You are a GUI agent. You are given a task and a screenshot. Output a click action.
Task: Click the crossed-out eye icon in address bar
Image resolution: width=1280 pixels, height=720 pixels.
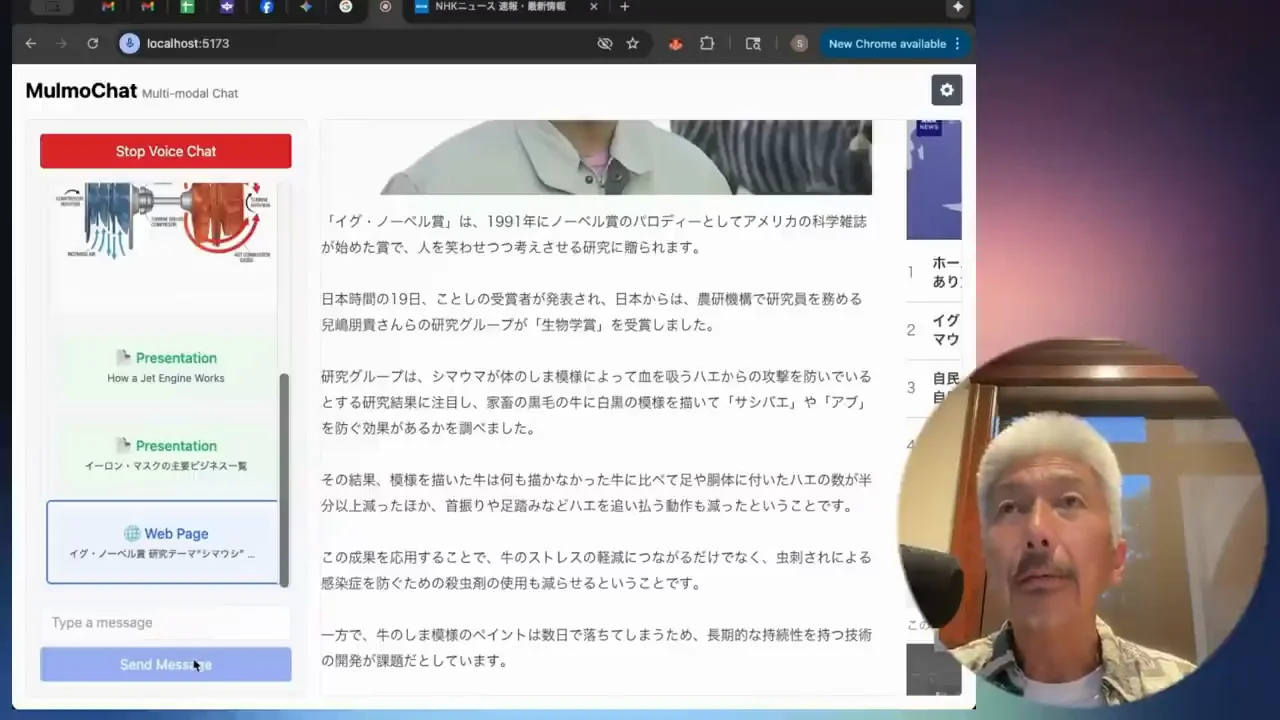[x=604, y=44]
